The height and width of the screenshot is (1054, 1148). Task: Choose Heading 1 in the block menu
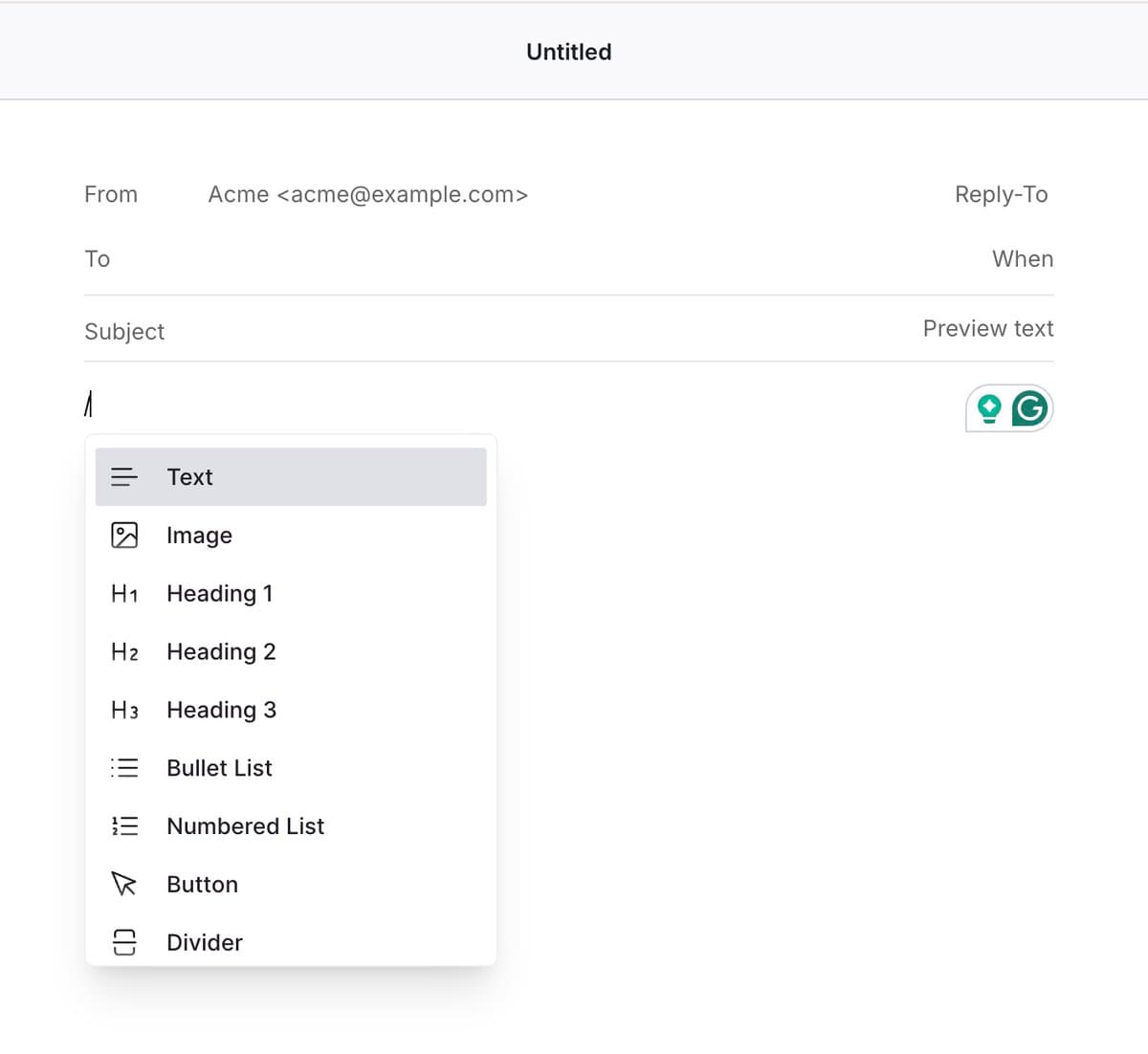[x=291, y=593]
